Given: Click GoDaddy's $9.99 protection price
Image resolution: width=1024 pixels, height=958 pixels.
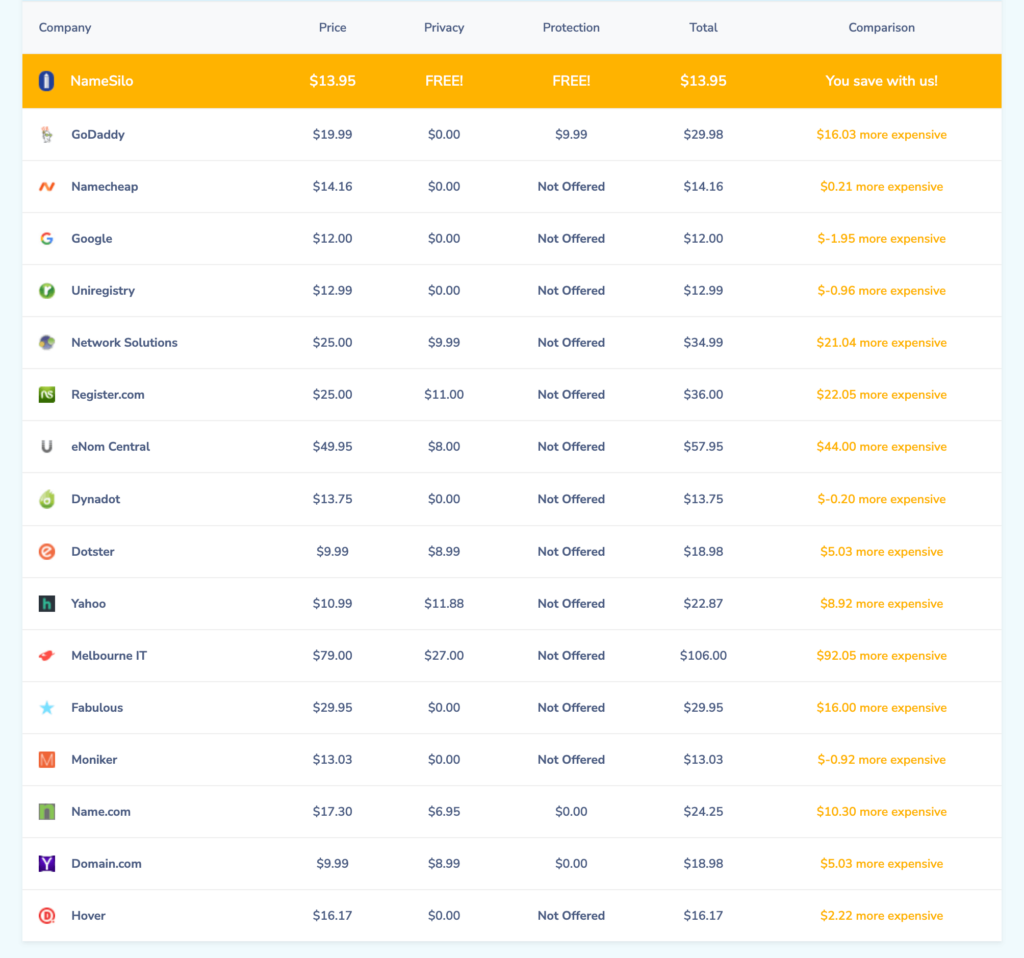Looking at the screenshot, I should click(x=571, y=135).
